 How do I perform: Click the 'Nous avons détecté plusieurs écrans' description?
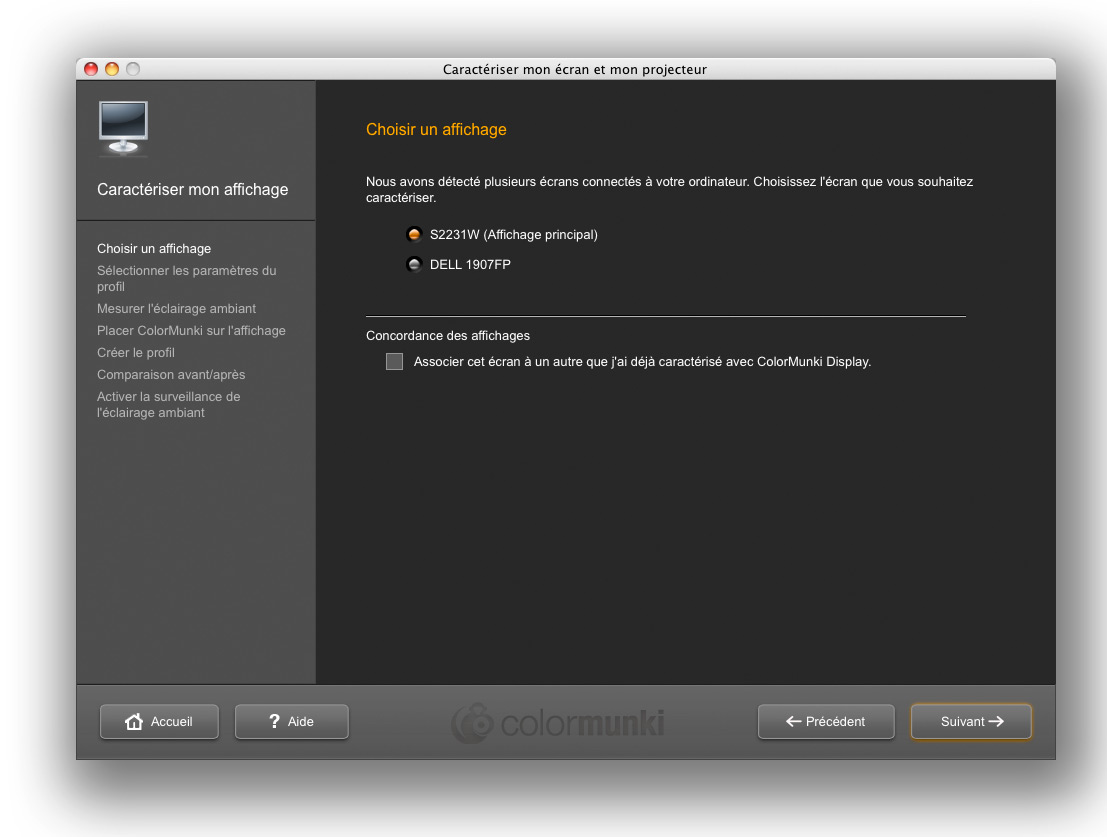coord(669,189)
